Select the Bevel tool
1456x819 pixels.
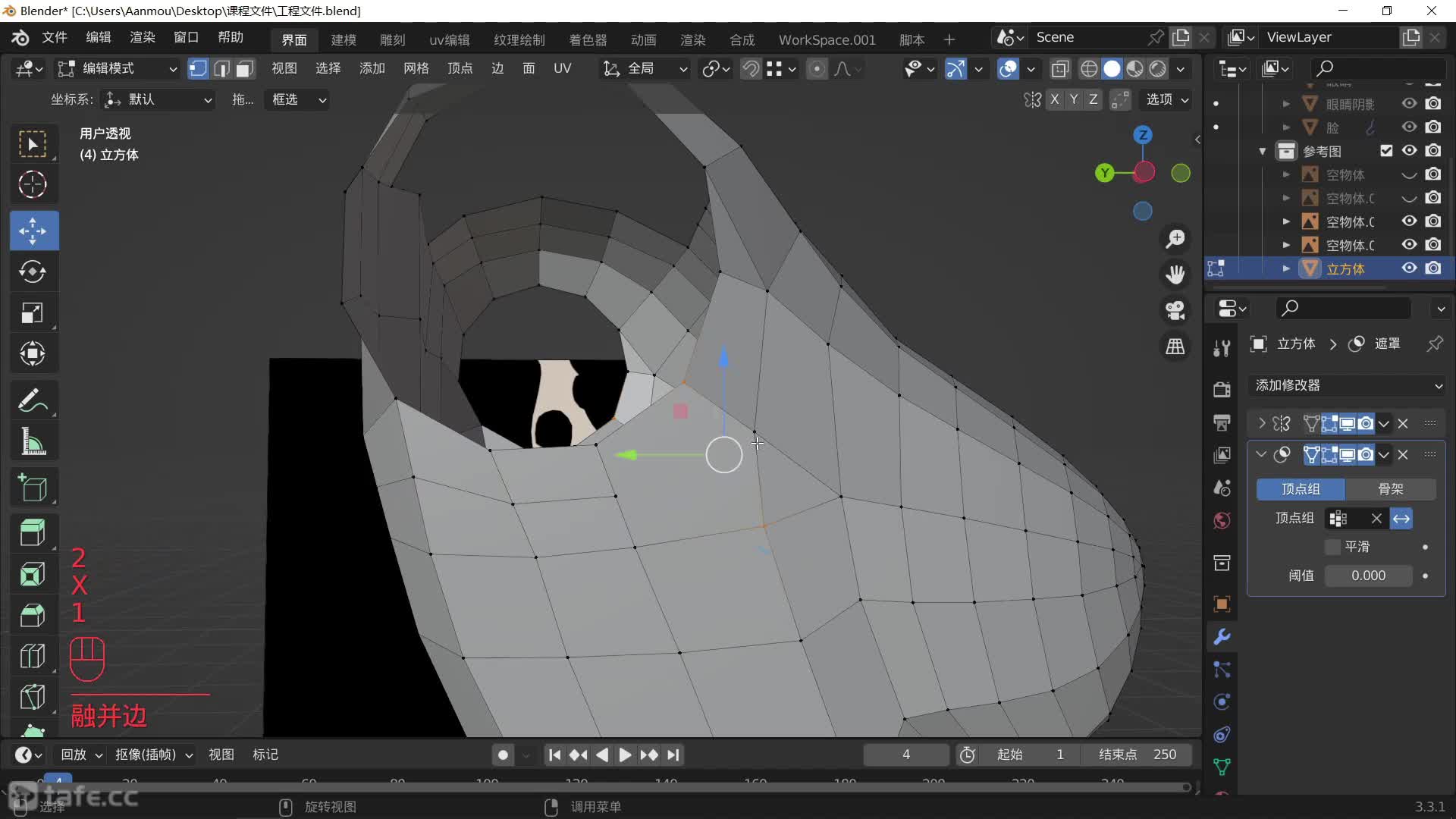tap(33, 615)
